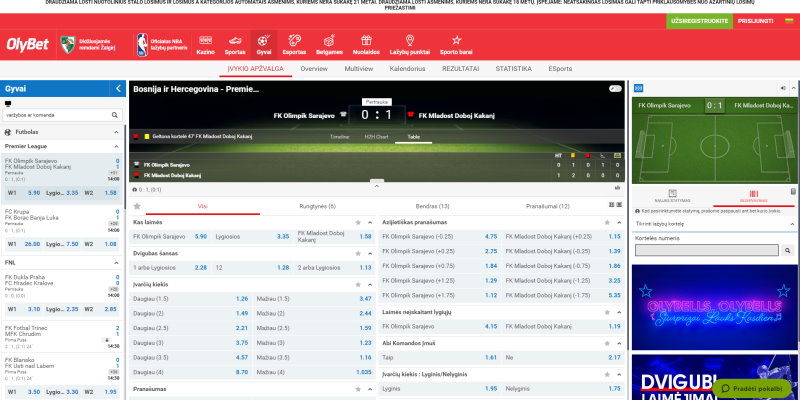Click the Kortelės numeris input field
The width and height of the screenshot is (800, 400).
click(707, 250)
